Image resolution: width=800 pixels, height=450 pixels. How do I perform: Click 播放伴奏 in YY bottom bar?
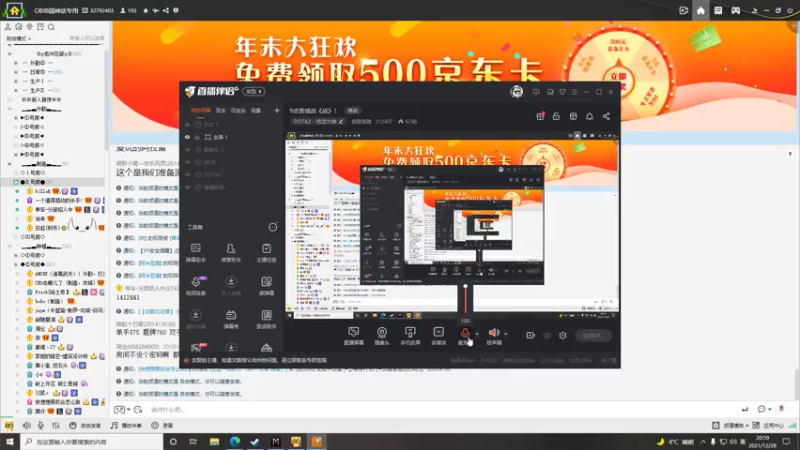tap(127, 425)
